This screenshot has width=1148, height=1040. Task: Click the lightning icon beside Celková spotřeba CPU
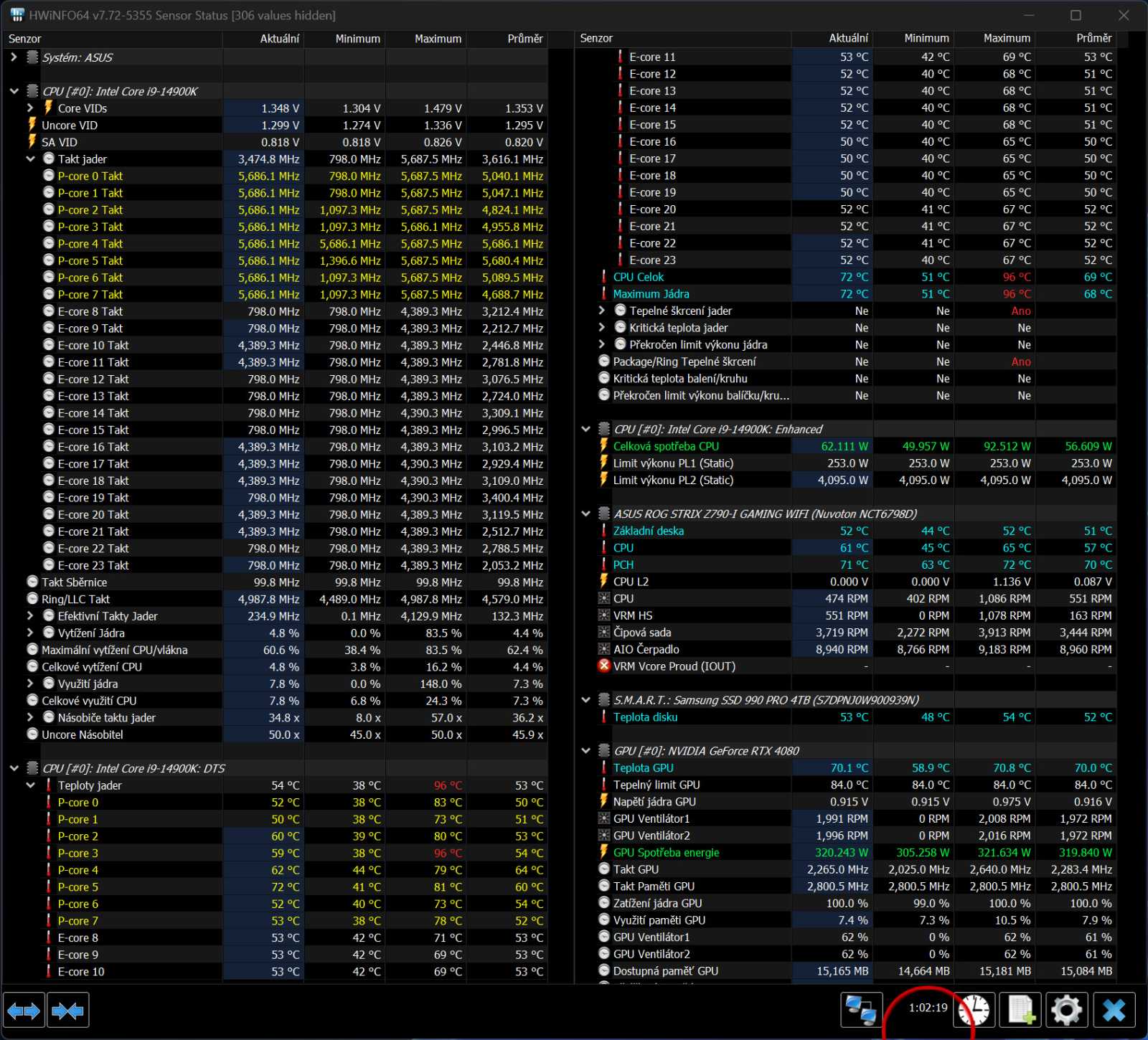(604, 445)
